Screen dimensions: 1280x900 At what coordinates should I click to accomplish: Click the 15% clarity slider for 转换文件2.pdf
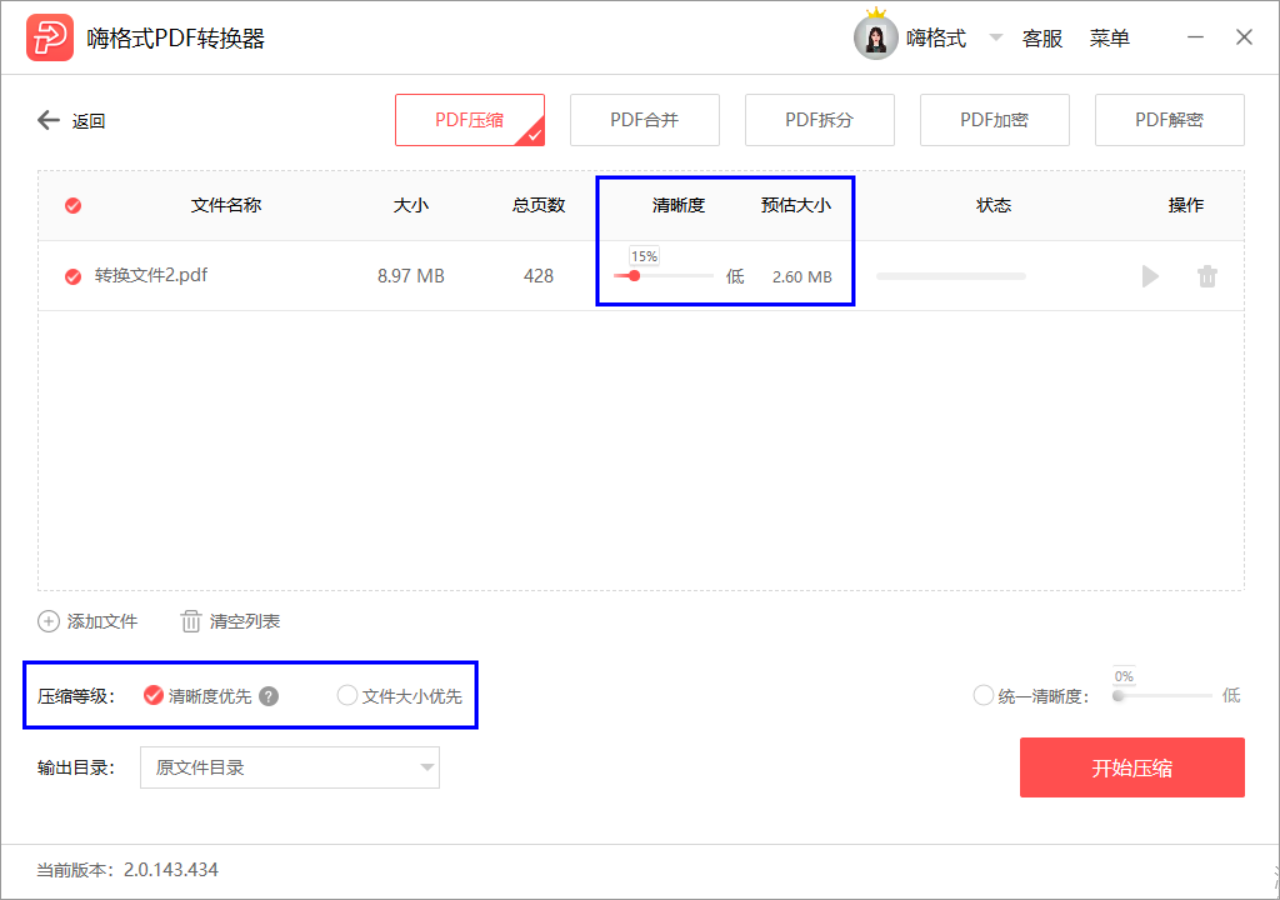(663, 275)
